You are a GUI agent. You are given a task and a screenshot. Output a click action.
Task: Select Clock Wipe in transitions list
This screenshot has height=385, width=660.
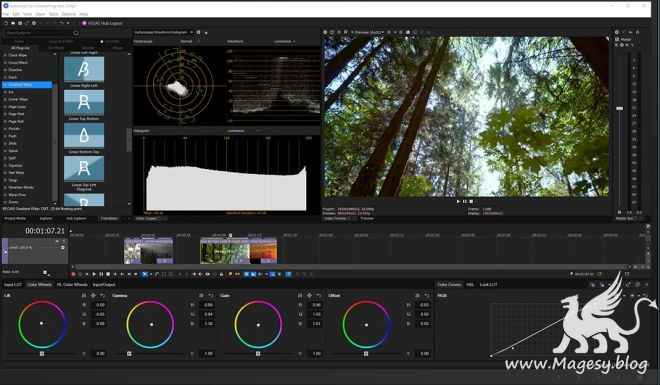point(18,55)
